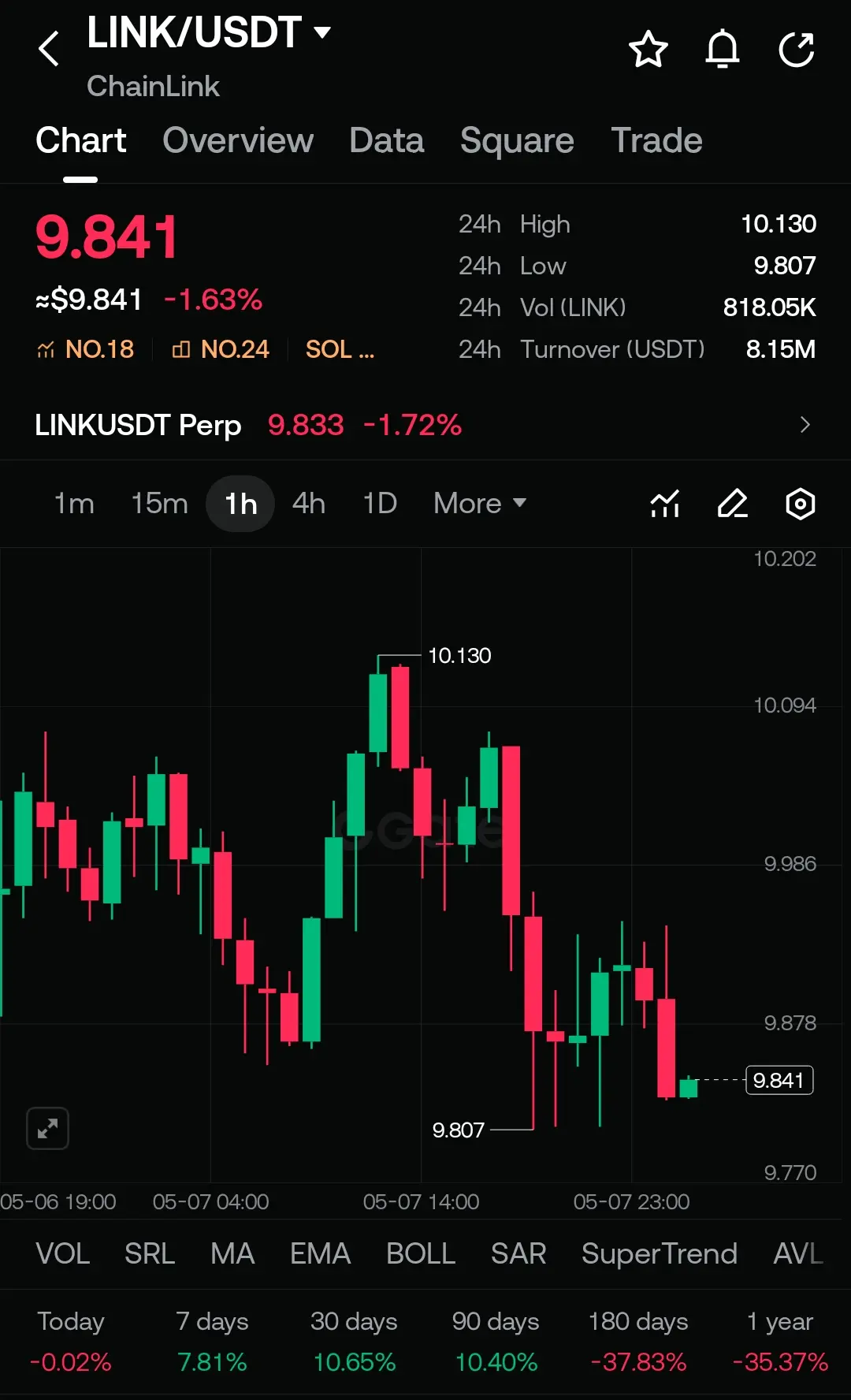Tap the 30 days 10.65% performance
The width and height of the screenshot is (851, 1400).
[354, 1342]
